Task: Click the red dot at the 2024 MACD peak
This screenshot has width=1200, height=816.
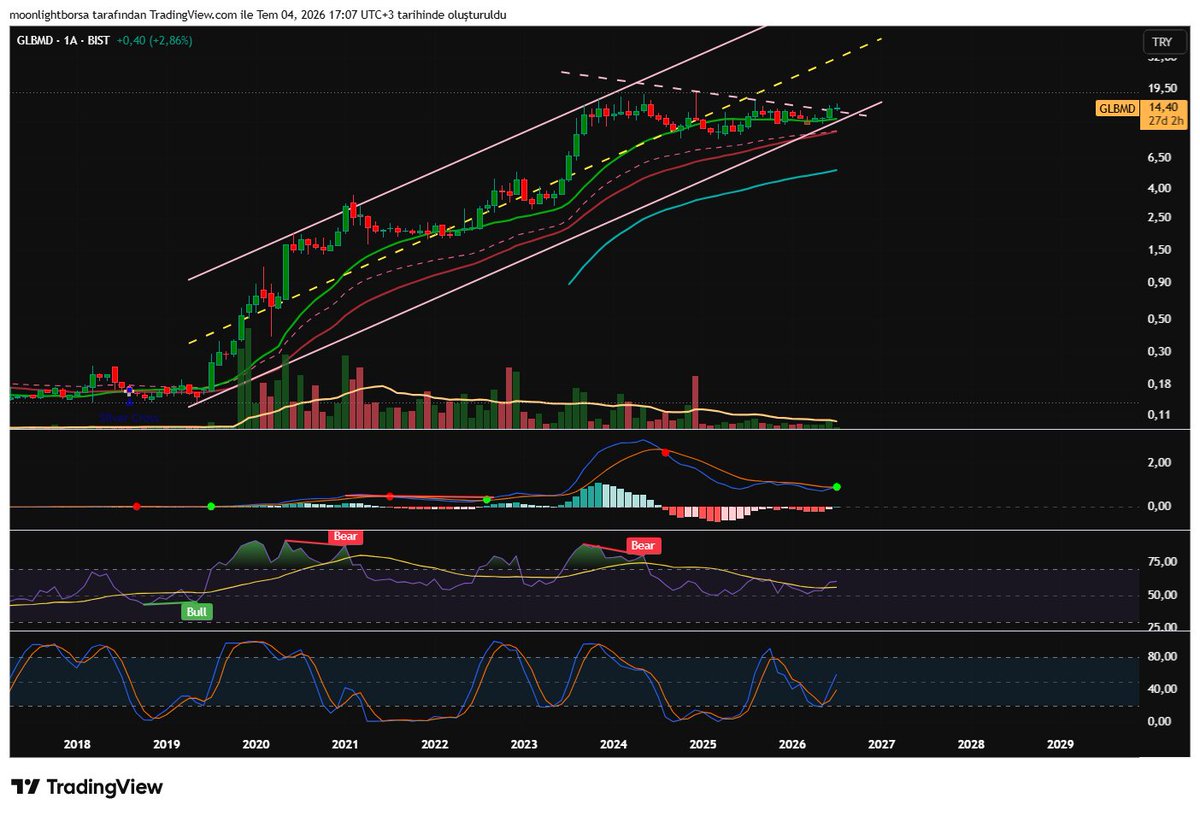Action: (665, 453)
